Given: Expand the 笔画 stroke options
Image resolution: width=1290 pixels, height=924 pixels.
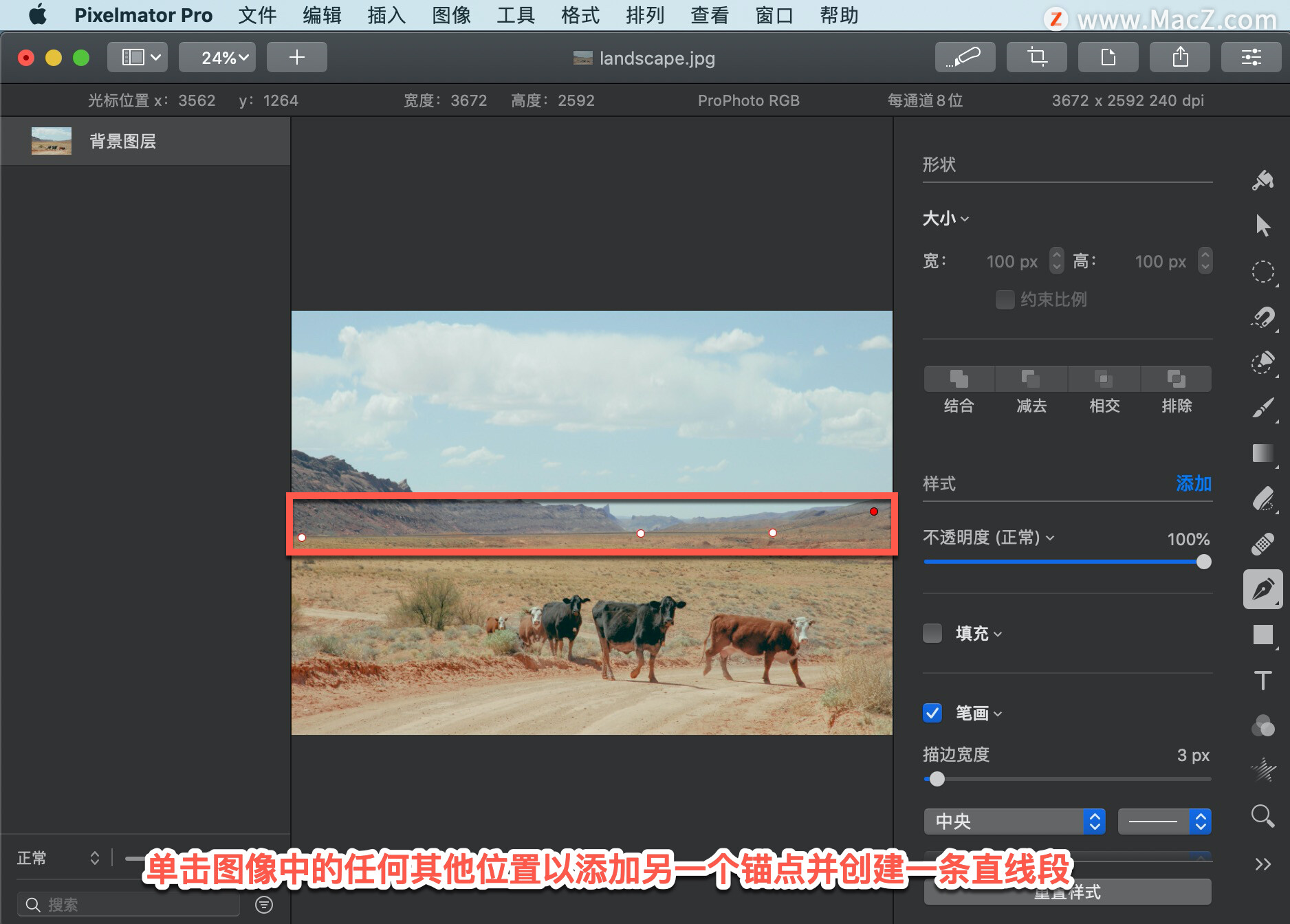Looking at the screenshot, I should [979, 713].
